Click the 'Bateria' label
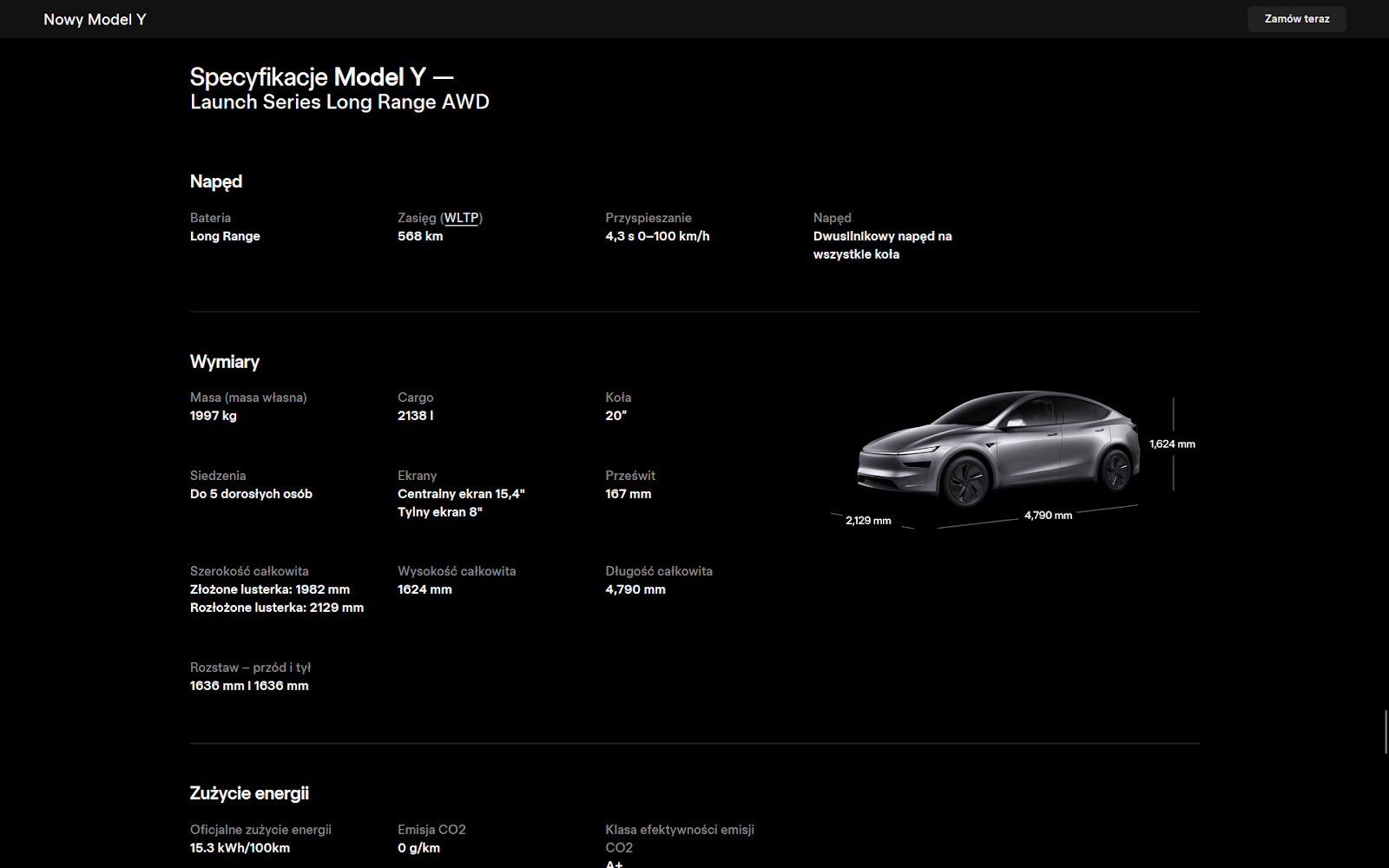 click(x=210, y=218)
